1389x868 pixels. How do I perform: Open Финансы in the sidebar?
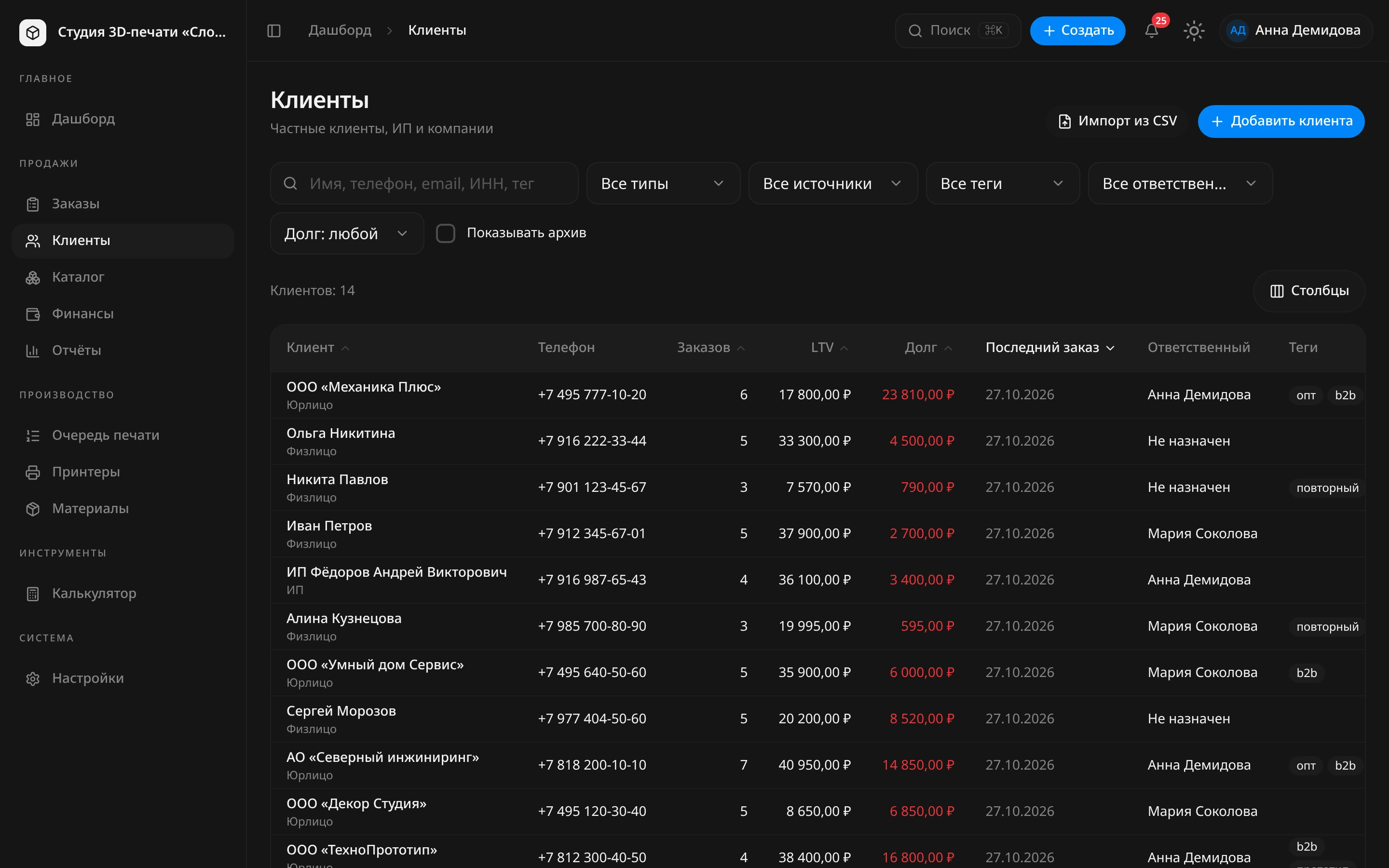coord(123,314)
